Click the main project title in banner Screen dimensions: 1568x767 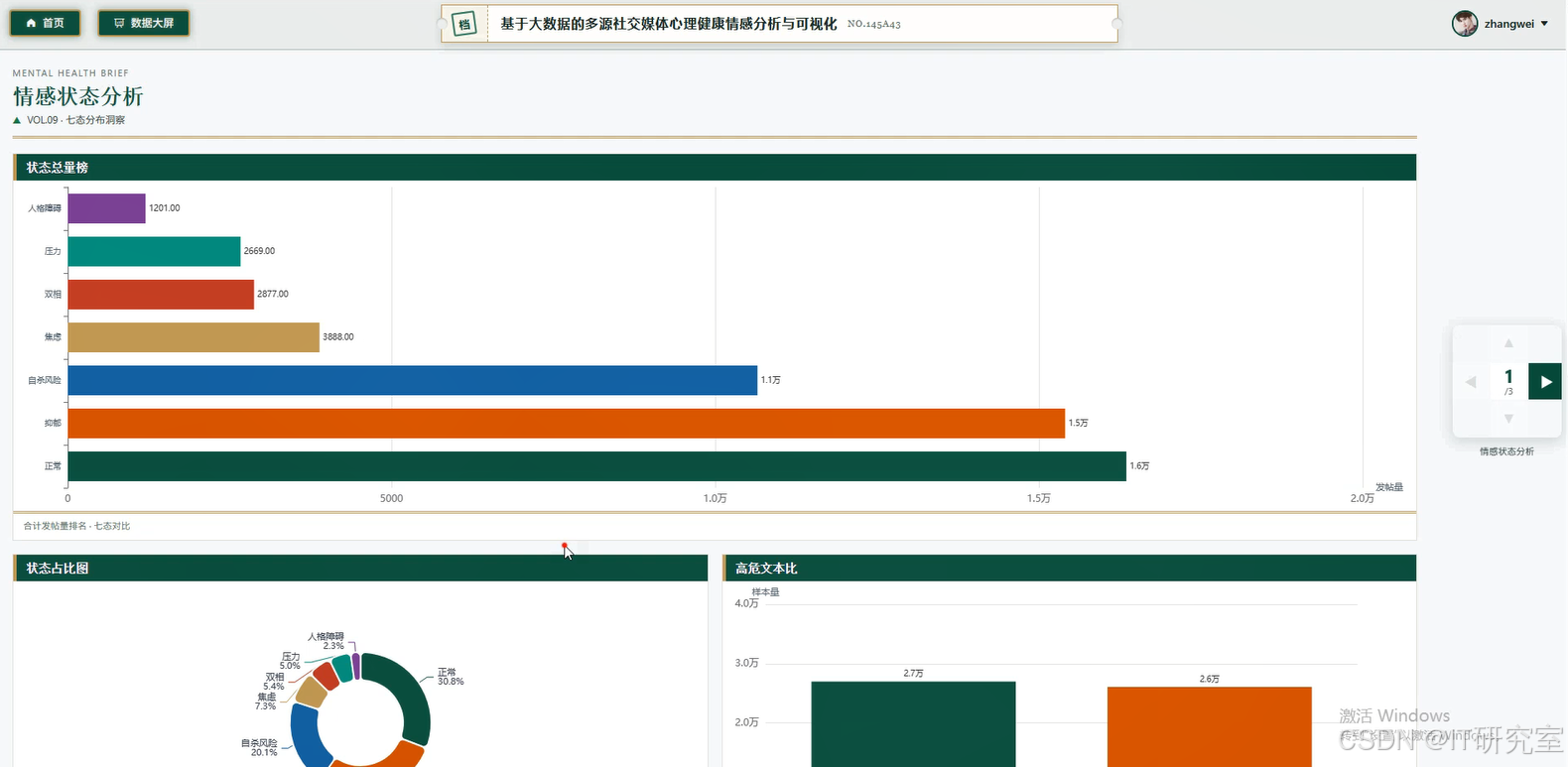pyautogui.click(x=669, y=24)
